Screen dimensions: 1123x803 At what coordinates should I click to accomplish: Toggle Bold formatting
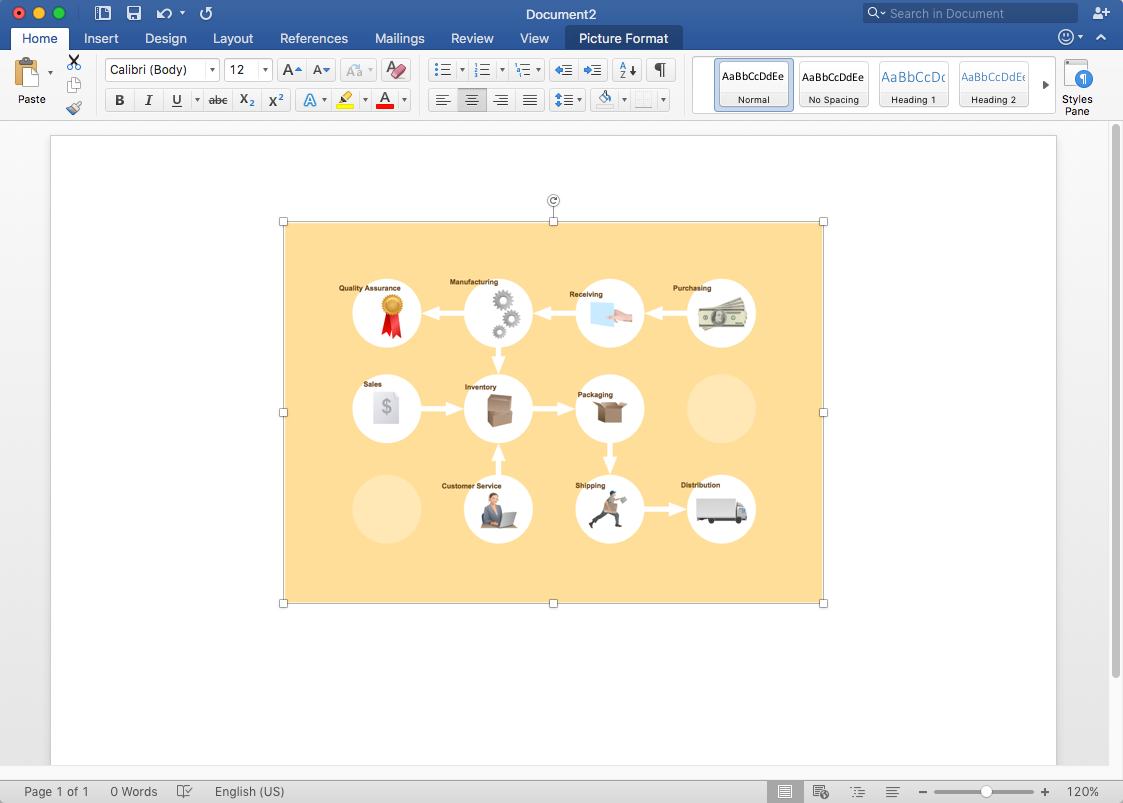click(x=120, y=100)
